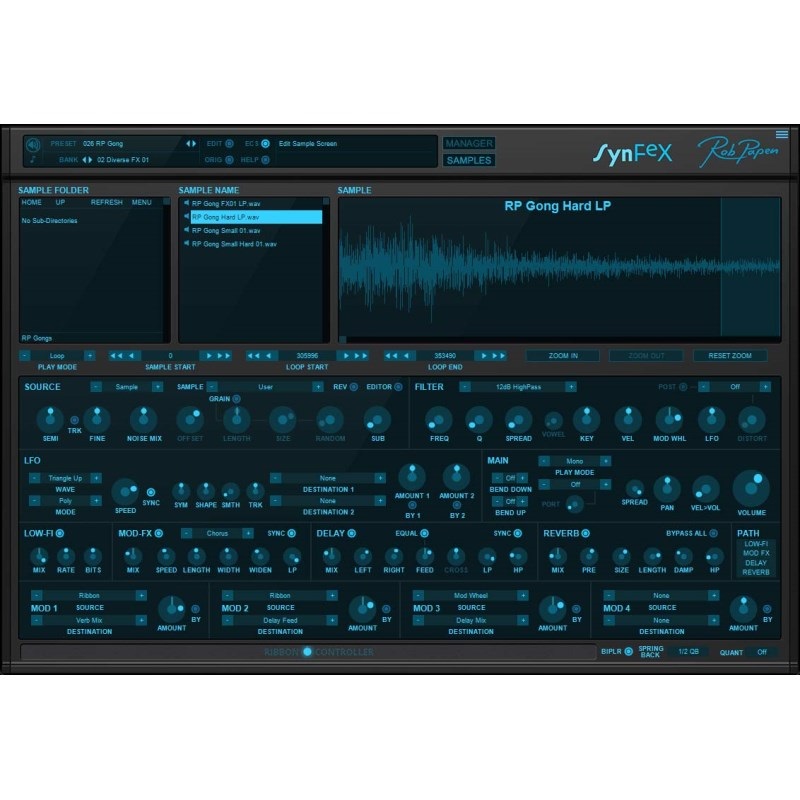The height and width of the screenshot is (800, 800).
Task: Click the QUANT Off value
Action: [762, 652]
